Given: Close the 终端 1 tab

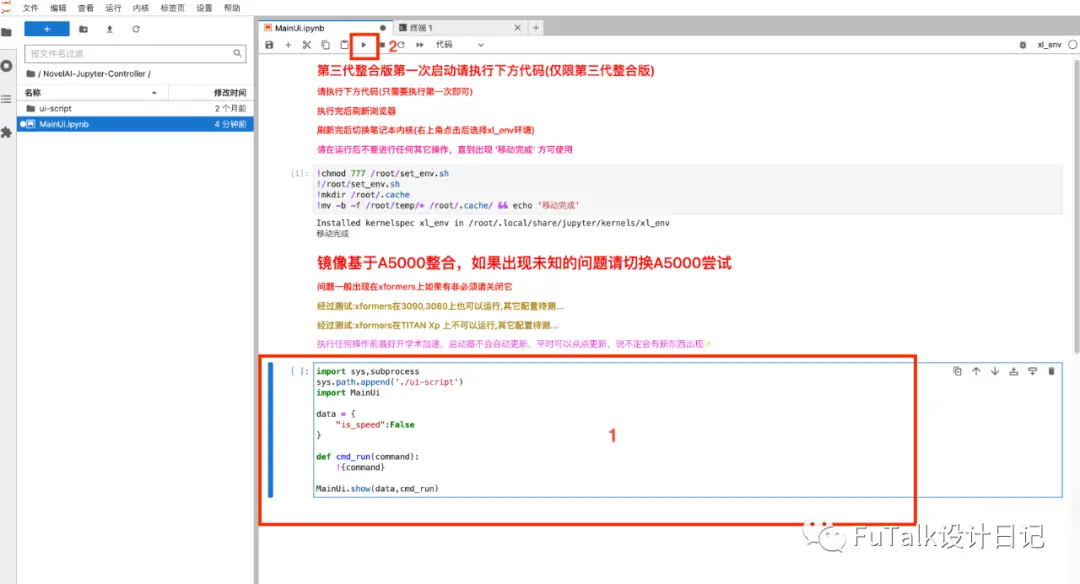Looking at the screenshot, I should point(517,28).
